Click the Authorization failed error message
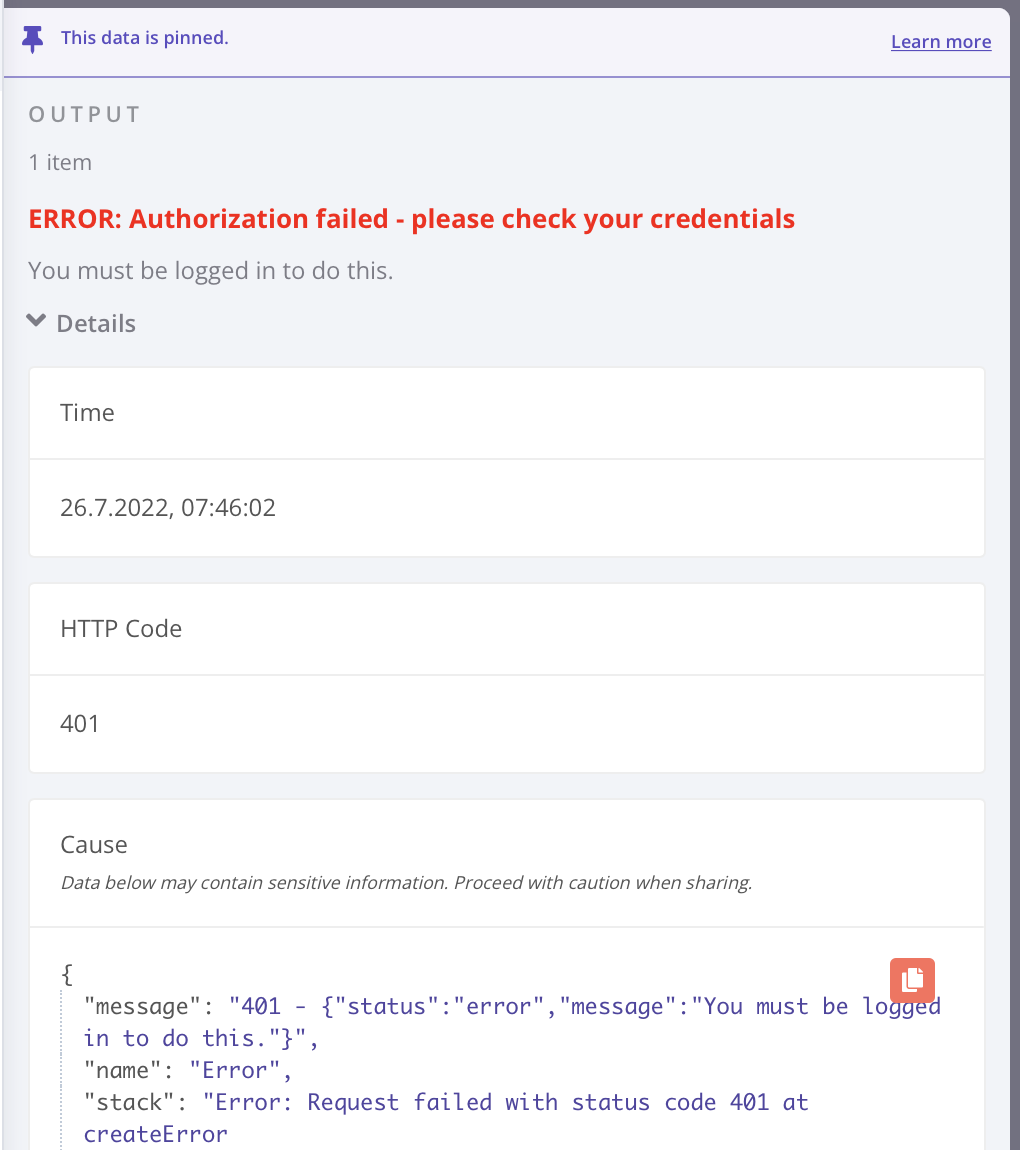 [x=411, y=218]
